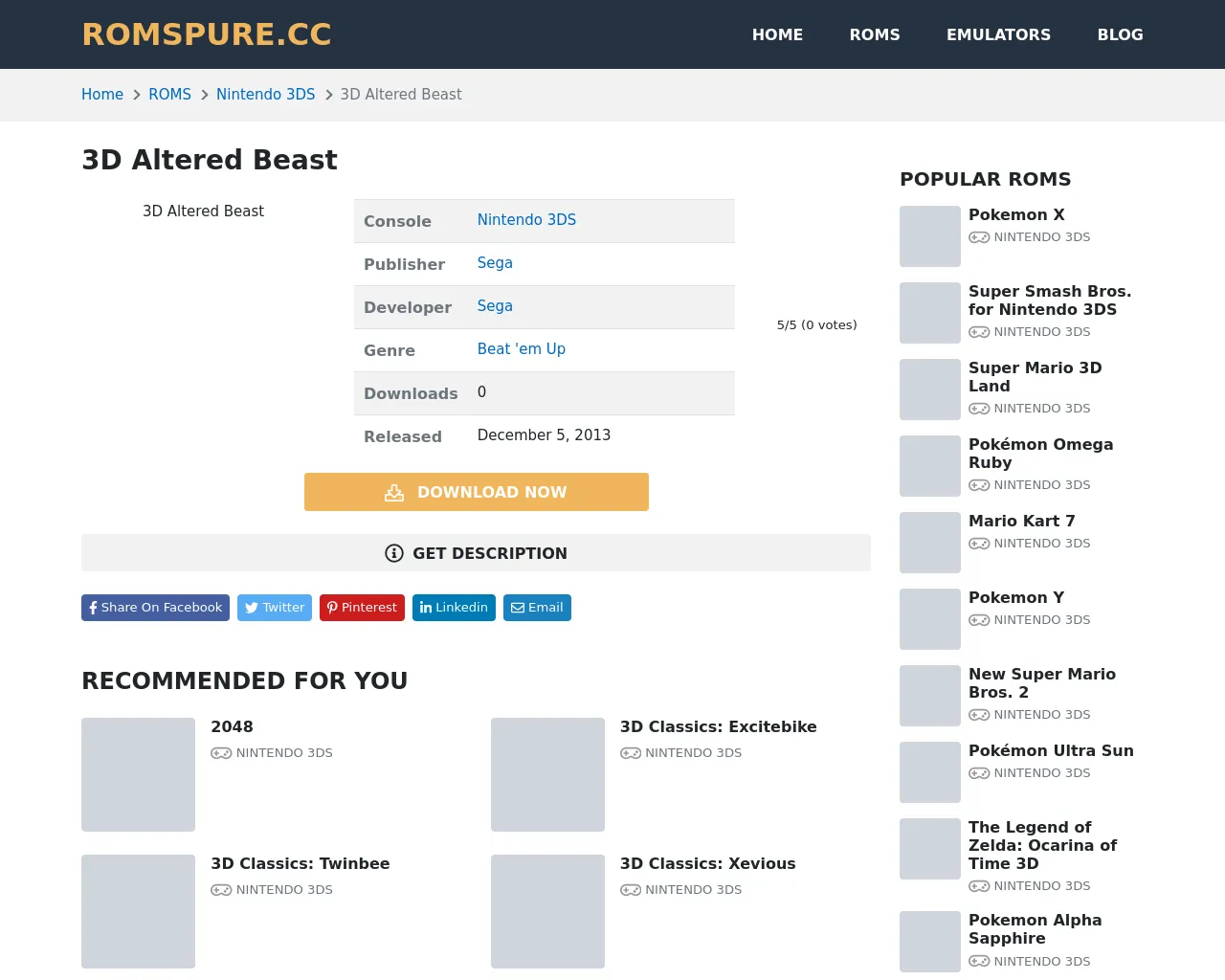Open the ROMS menu in header
The height and width of the screenshot is (980, 1225).
(x=874, y=34)
